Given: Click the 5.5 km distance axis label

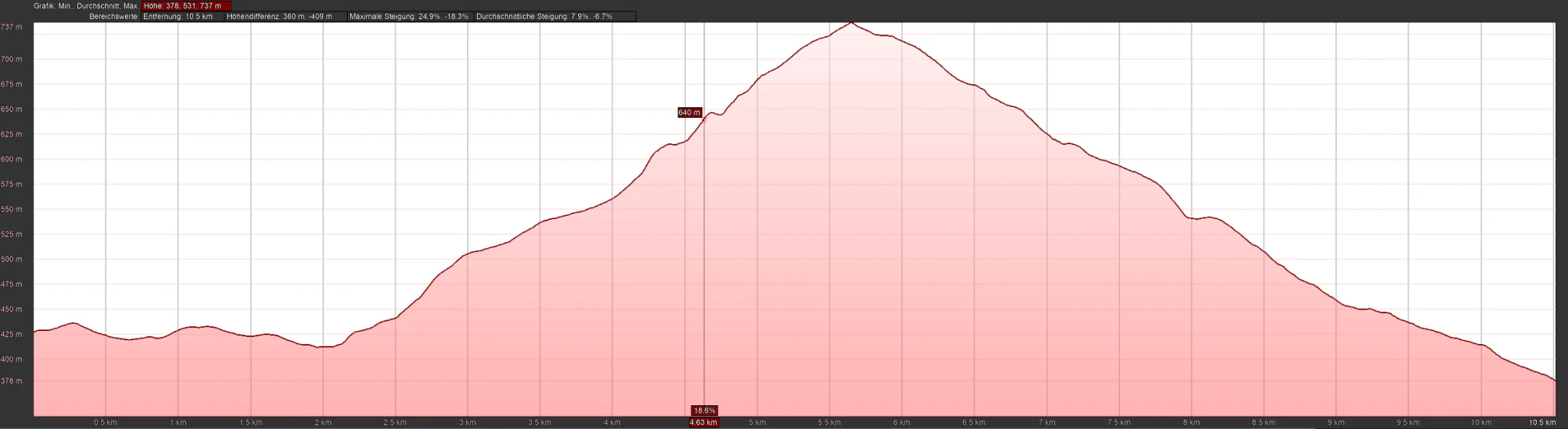Looking at the screenshot, I should (829, 422).
